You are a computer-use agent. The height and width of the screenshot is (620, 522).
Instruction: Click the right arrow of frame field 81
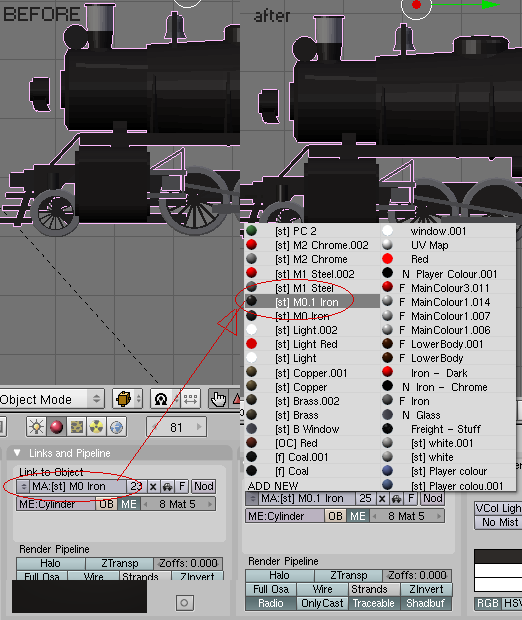pos(199,427)
